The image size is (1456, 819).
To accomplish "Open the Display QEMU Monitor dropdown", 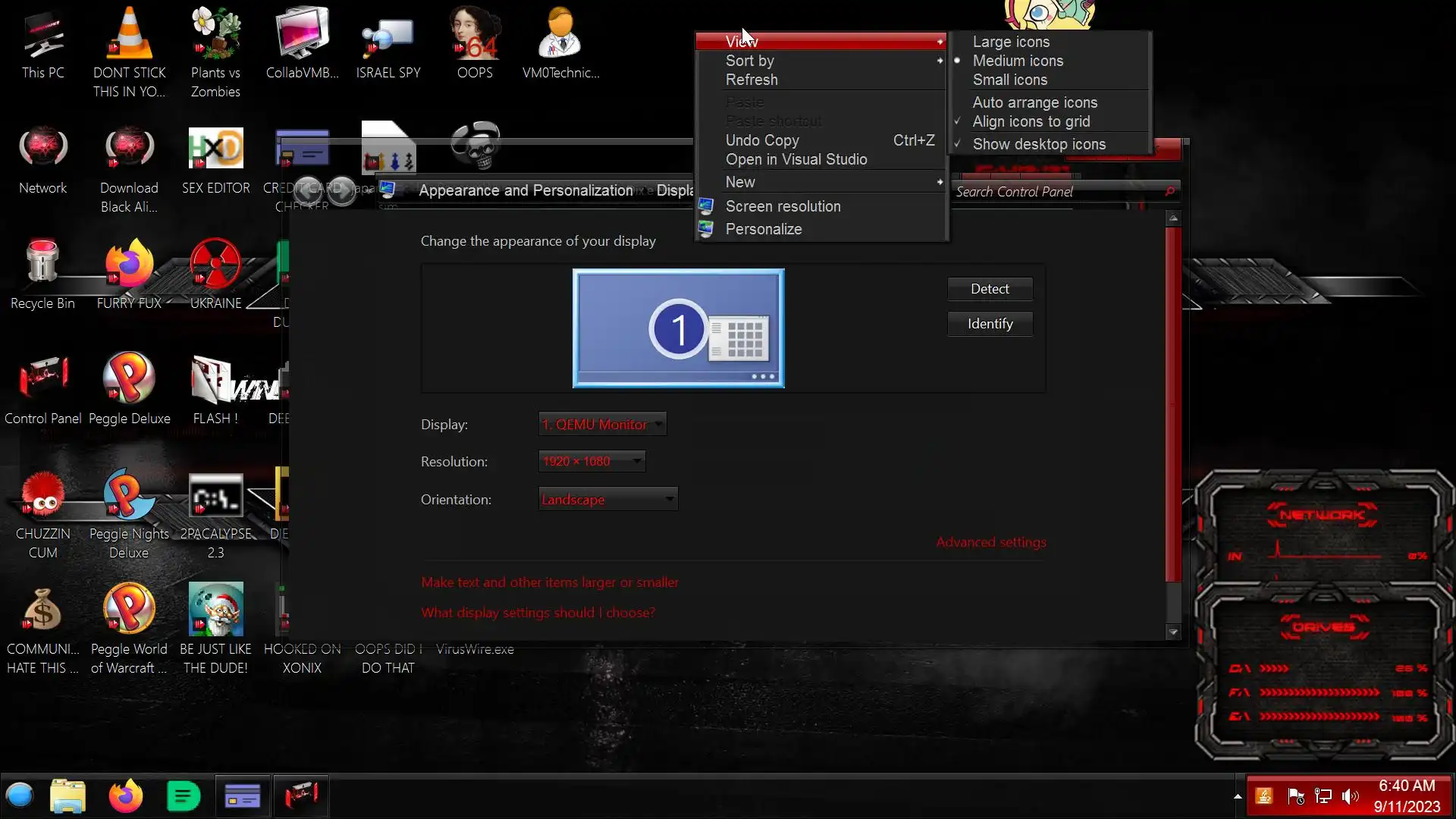I will (x=602, y=425).
